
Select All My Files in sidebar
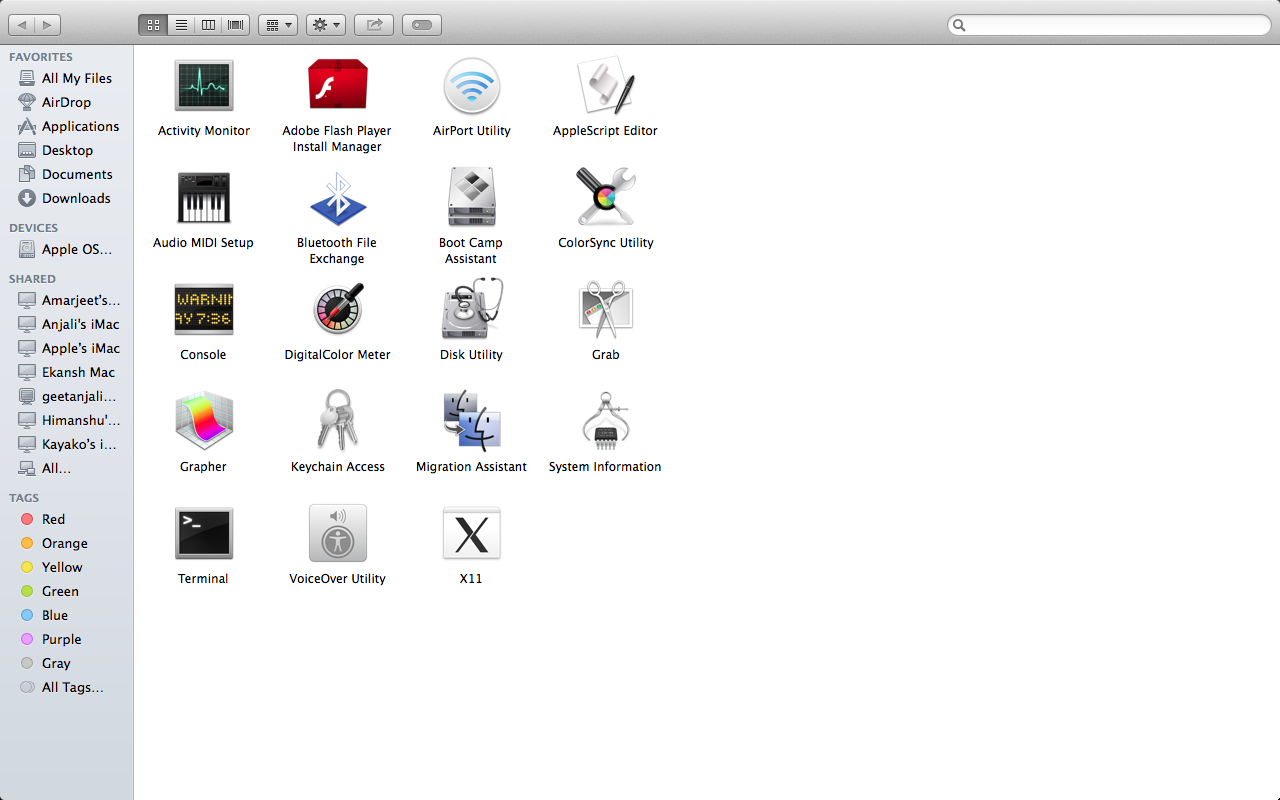[66, 78]
